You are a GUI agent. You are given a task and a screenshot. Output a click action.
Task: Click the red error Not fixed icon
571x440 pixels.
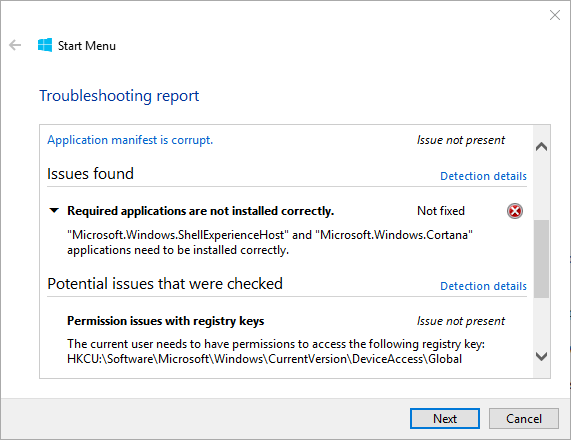(515, 211)
